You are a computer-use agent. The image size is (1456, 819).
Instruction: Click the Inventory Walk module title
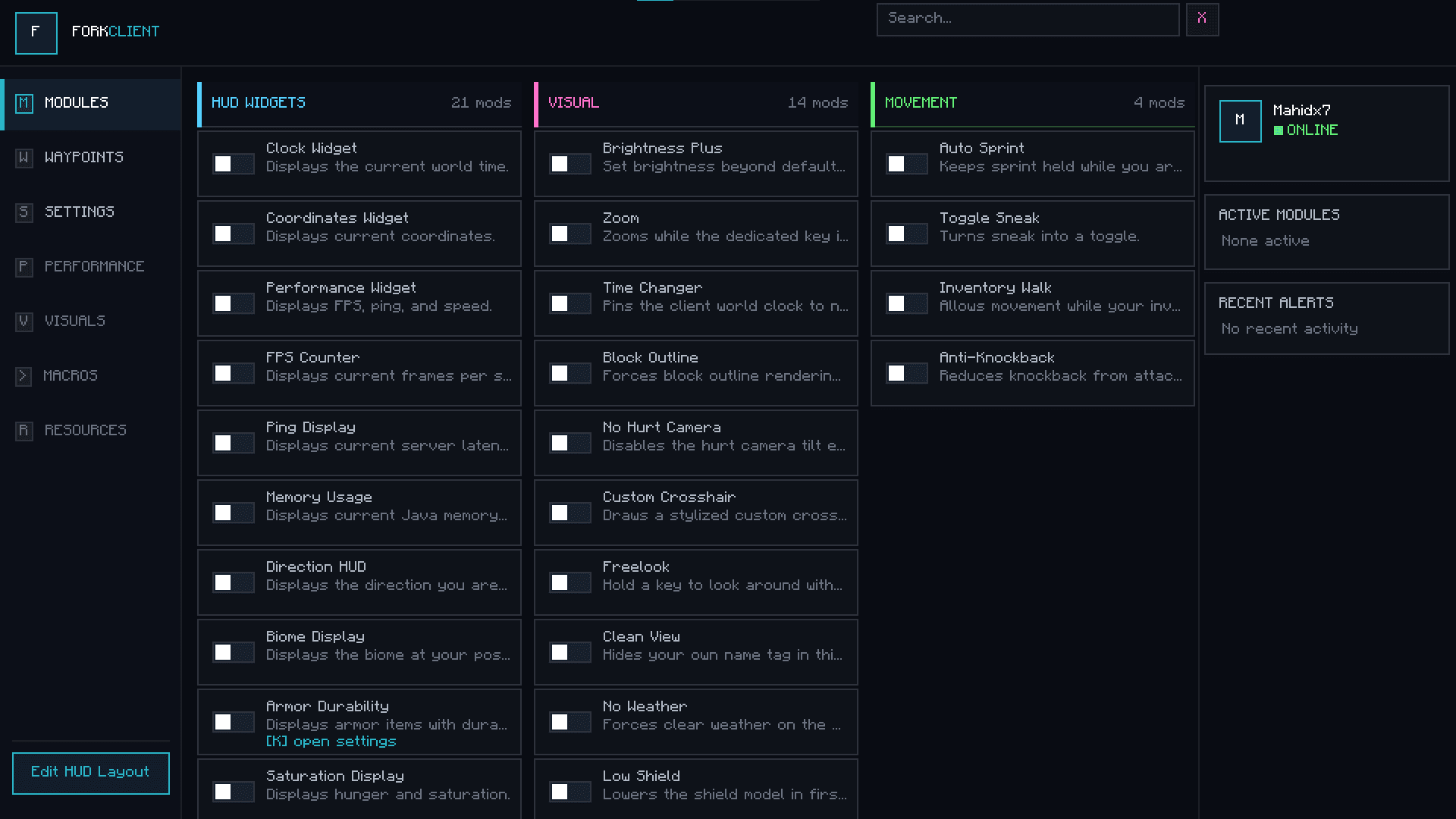[x=995, y=288]
